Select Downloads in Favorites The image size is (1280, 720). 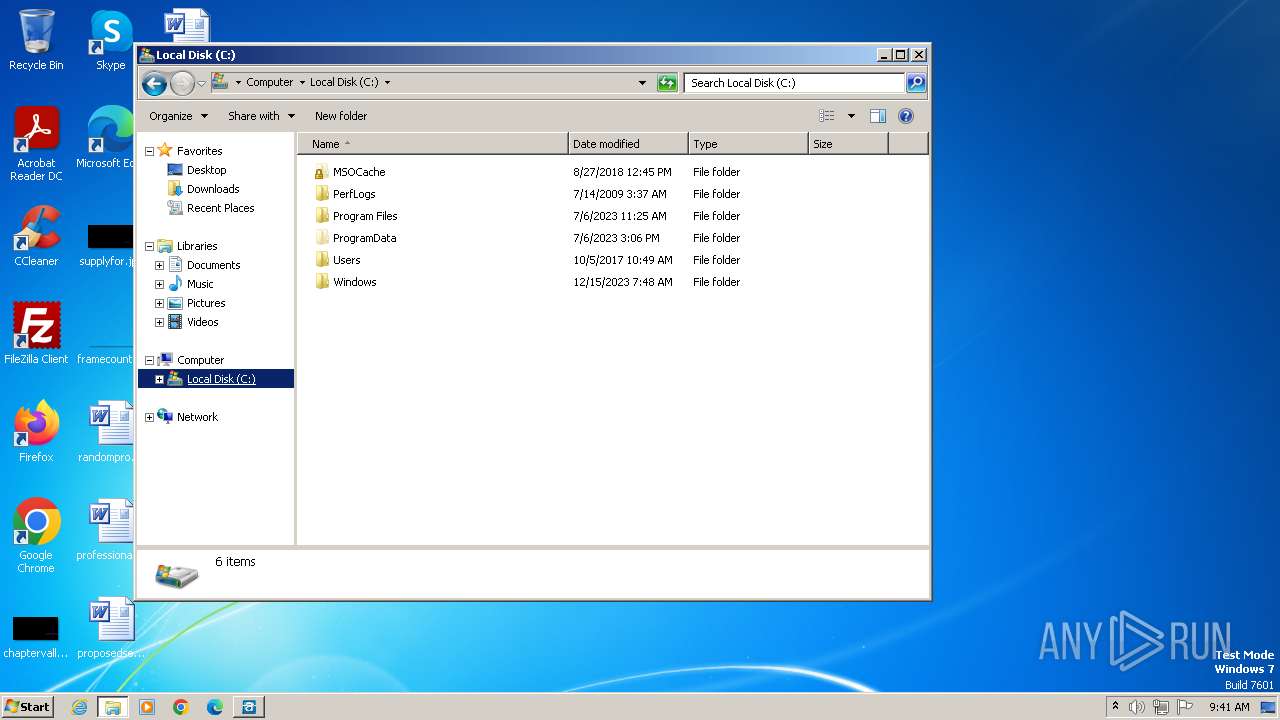click(213, 189)
